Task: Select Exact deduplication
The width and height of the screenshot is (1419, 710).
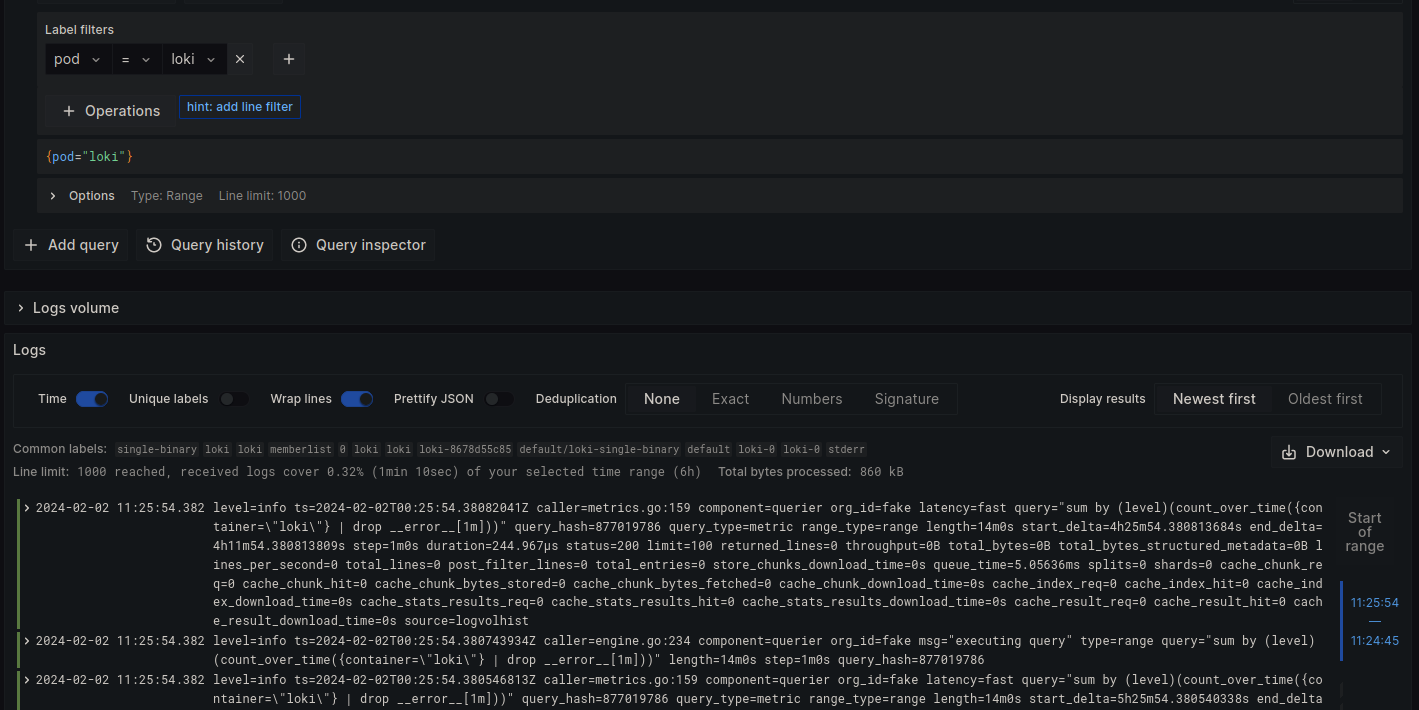Action: [x=731, y=399]
